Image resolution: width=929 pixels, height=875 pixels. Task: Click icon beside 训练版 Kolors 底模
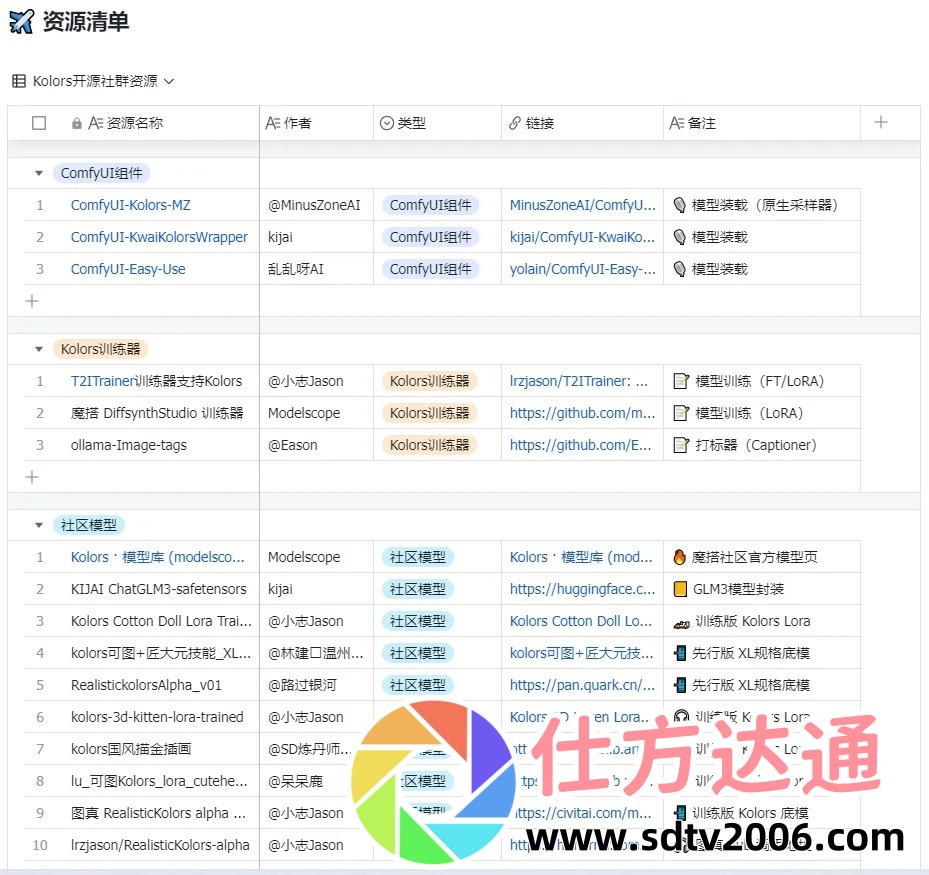coord(680,813)
